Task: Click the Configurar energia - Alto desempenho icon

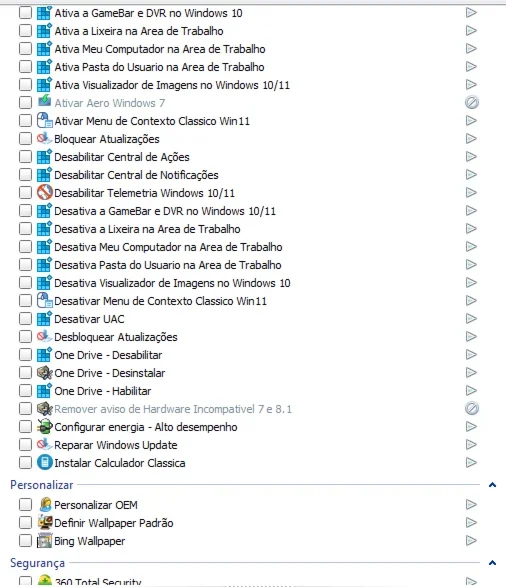Action: pos(44,427)
